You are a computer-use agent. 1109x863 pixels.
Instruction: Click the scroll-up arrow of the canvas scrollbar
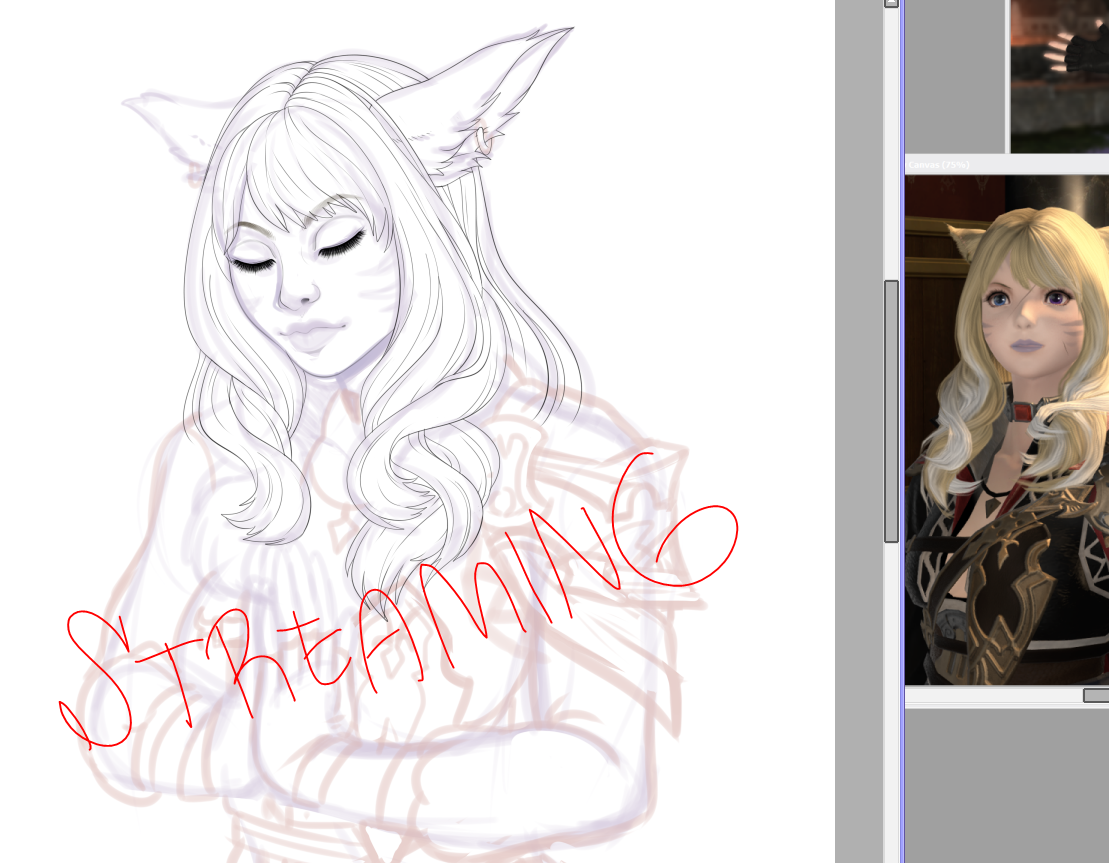pos(891,4)
